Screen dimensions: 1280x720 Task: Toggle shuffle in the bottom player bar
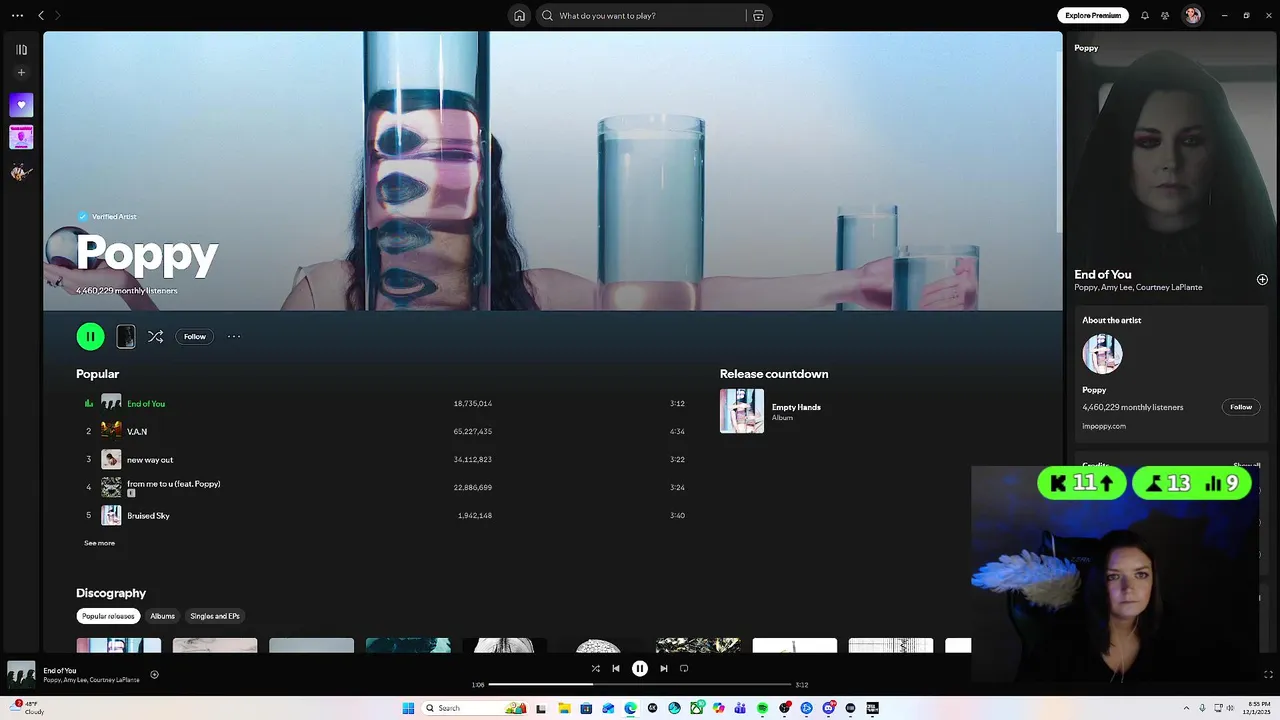595,668
